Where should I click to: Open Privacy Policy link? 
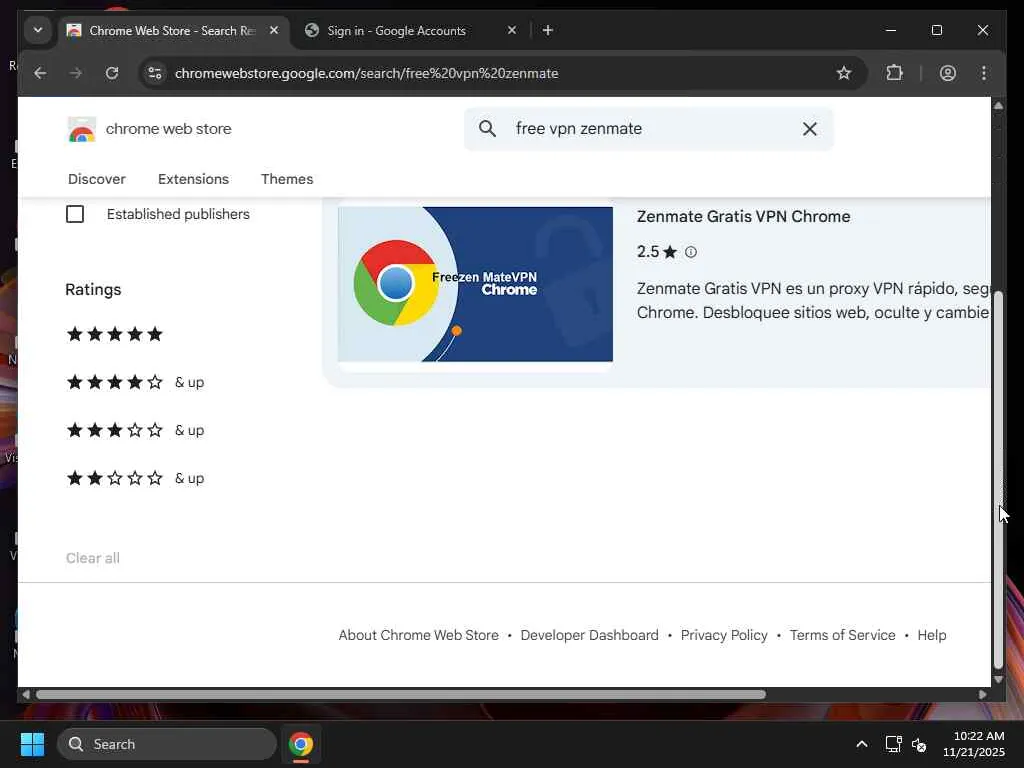tap(724, 635)
